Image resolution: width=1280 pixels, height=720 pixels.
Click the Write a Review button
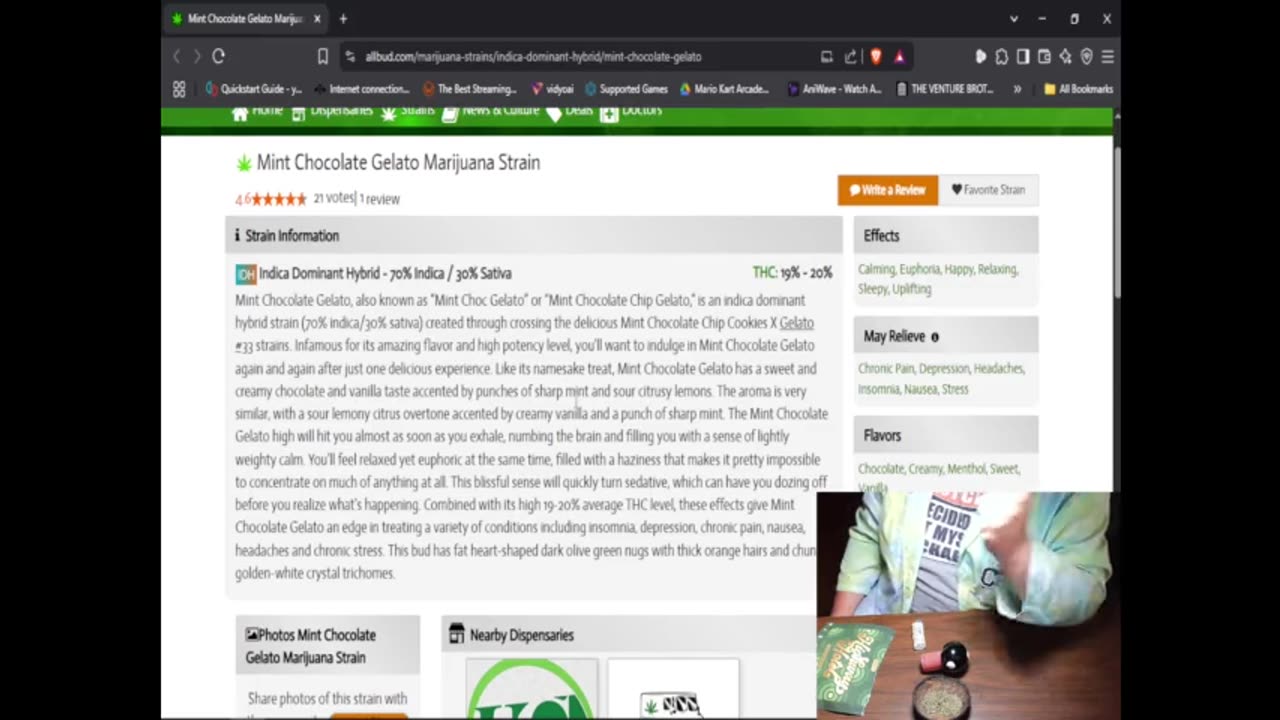point(888,190)
